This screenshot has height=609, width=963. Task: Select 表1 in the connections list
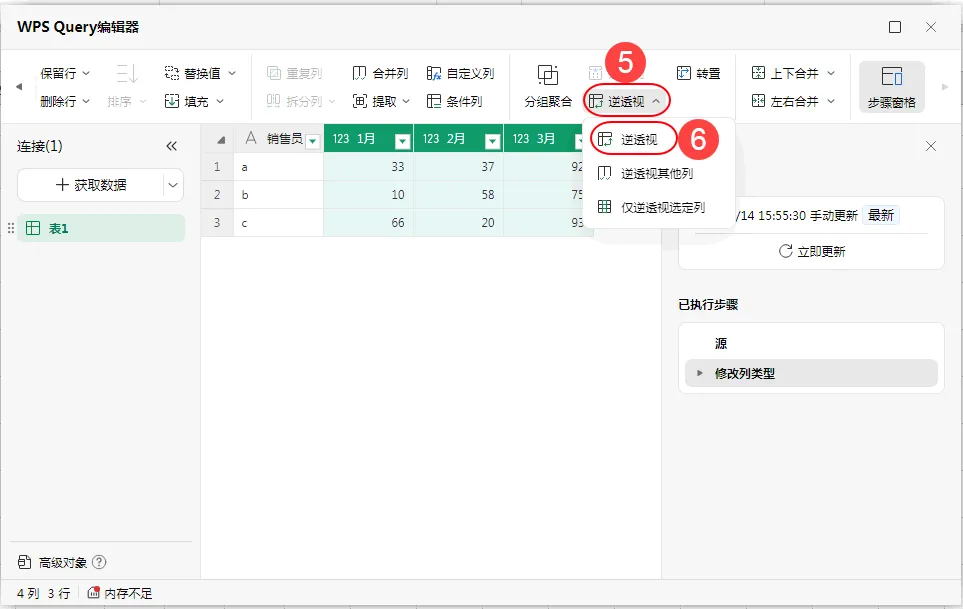tap(101, 228)
